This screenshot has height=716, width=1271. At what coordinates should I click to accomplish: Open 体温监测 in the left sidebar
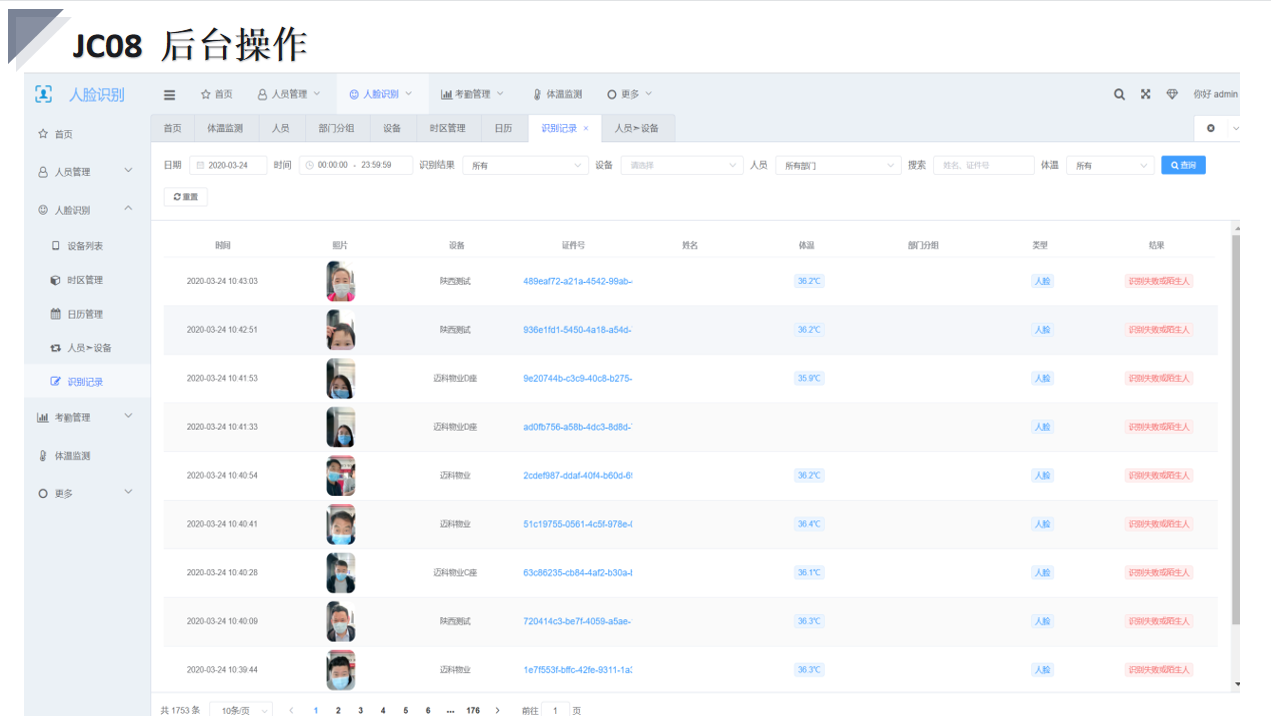point(72,456)
